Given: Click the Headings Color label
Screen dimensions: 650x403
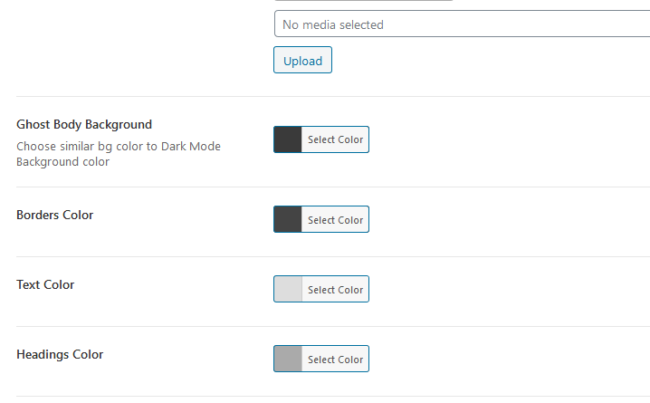Looking at the screenshot, I should (60, 355).
